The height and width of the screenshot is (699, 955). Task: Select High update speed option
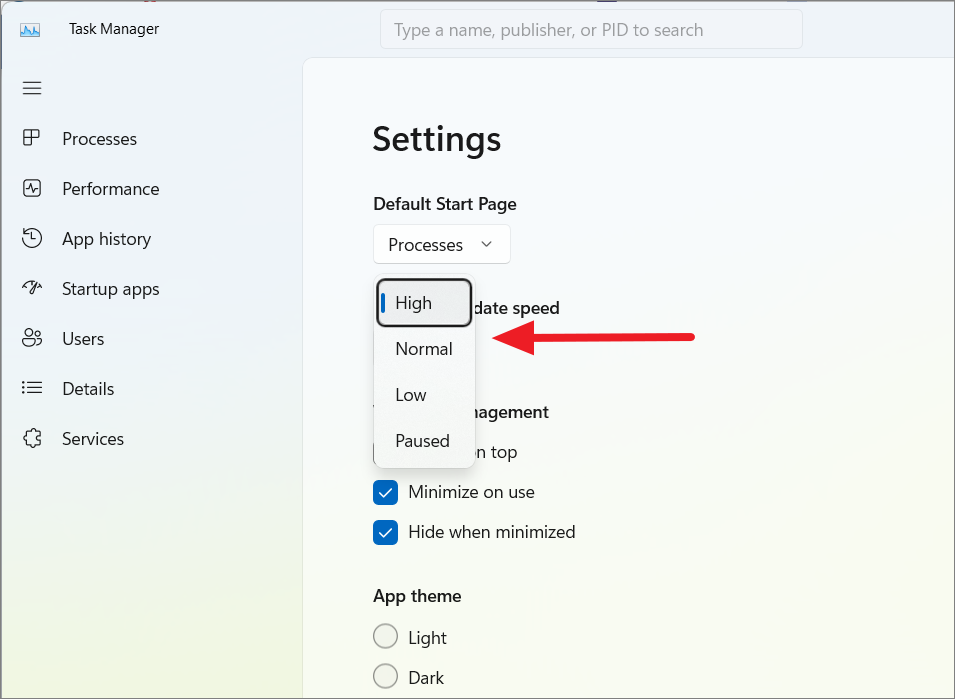[424, 303]
